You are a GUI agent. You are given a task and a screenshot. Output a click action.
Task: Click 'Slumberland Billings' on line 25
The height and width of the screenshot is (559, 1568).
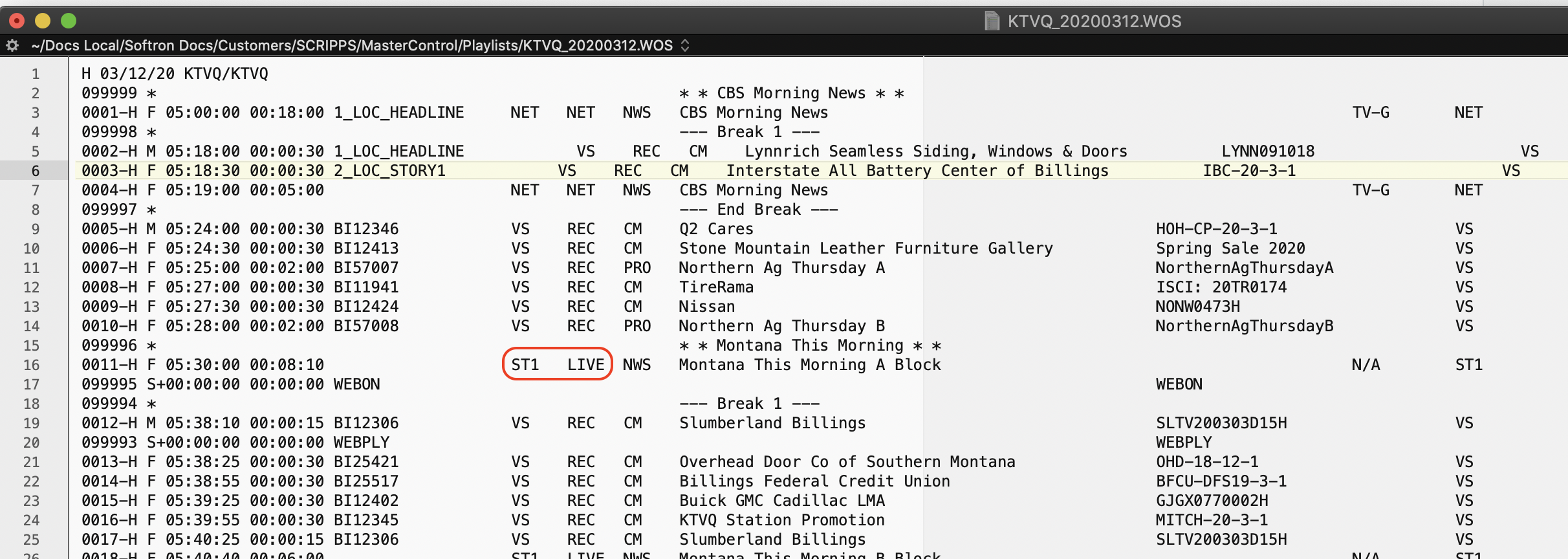point(772,540)
